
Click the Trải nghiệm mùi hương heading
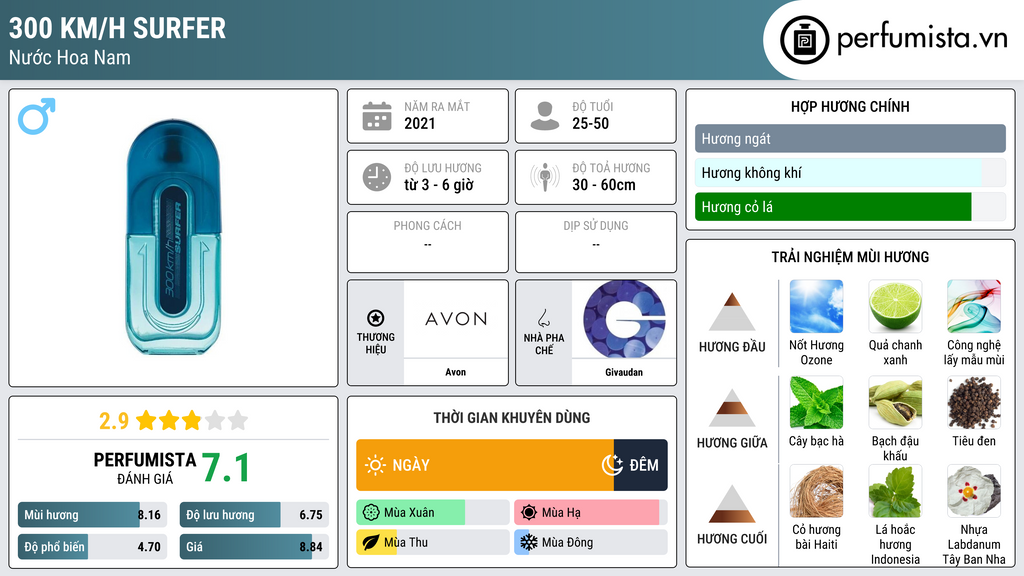(850, 257)
